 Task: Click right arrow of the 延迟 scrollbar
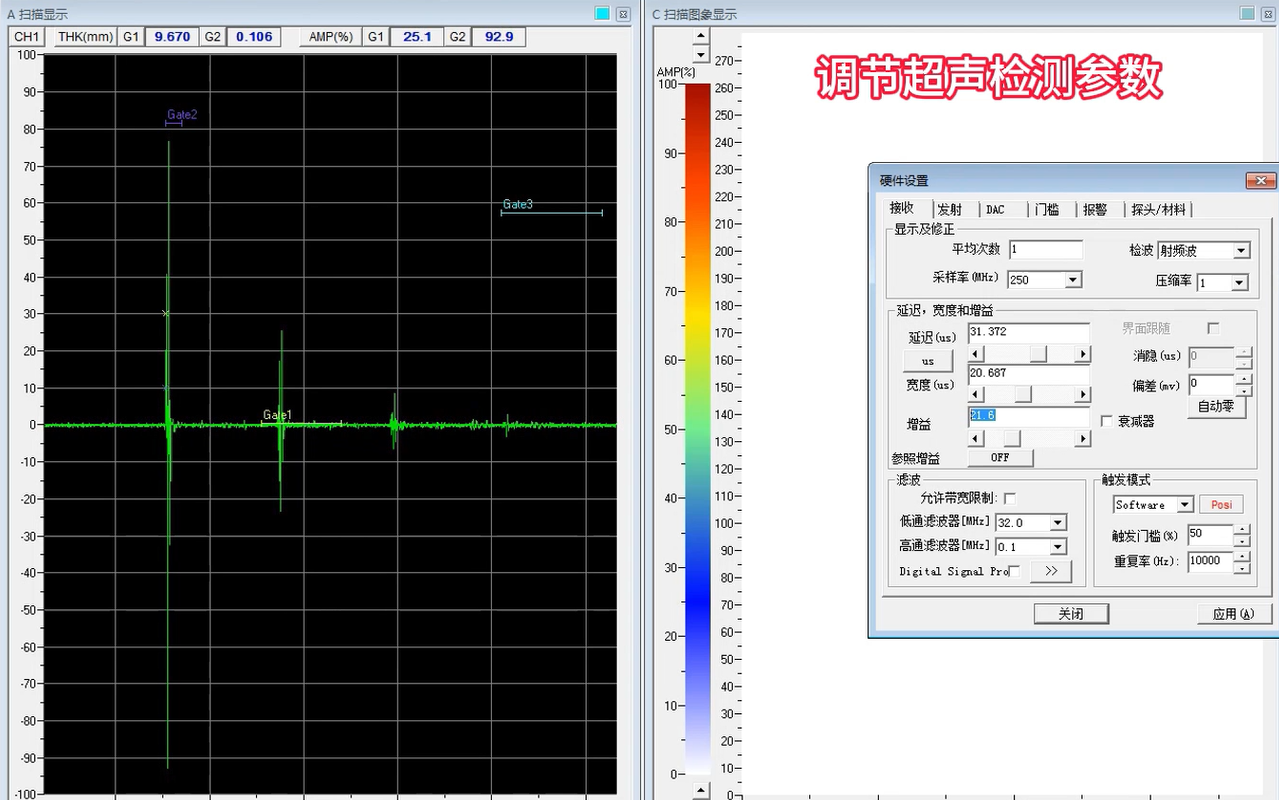(1082, 354)
